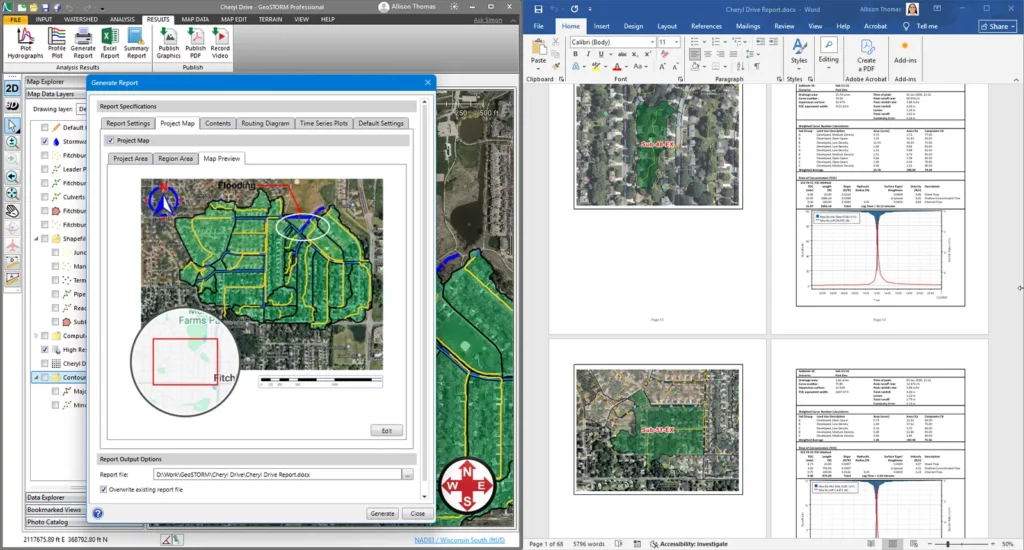Center align text in Word
Image resolution: width=1024 pixels, height=550 pixels.
[707, 54]
